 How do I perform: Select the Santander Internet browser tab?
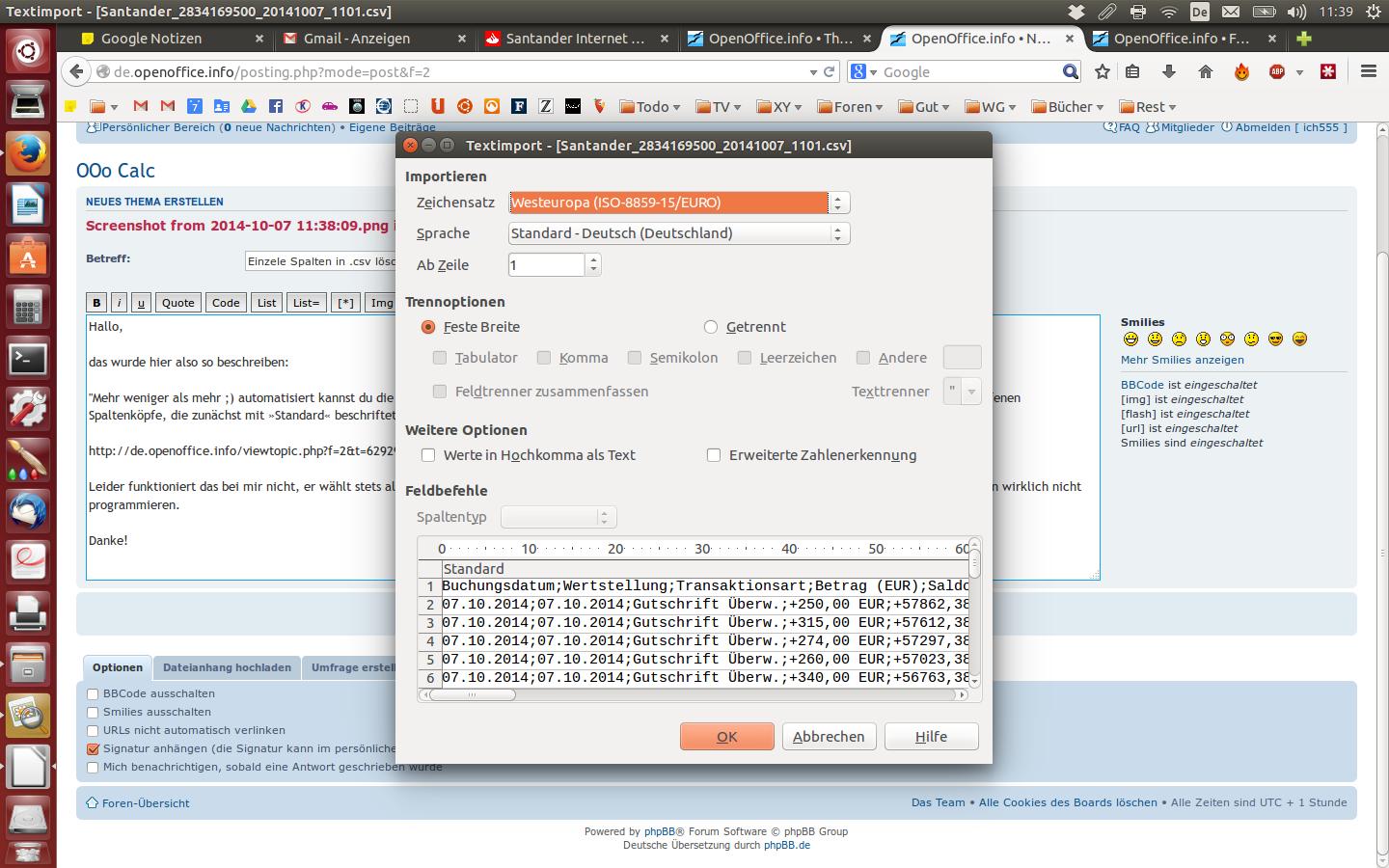pyautogui.click(x=573, y=40)
